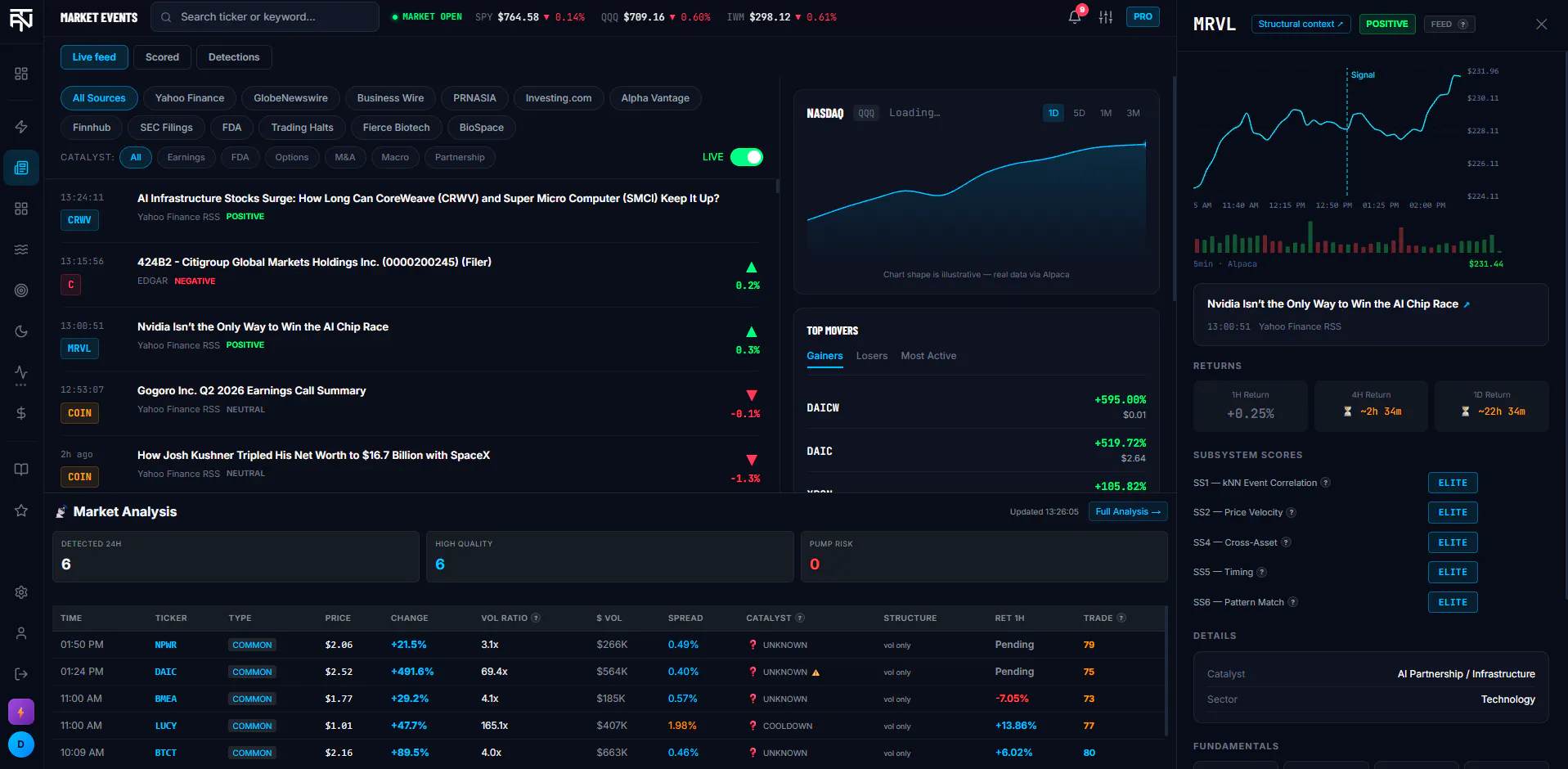1568x769 pixels.
Task: Click the Pump Risk stat card
Action: point(984,557)
